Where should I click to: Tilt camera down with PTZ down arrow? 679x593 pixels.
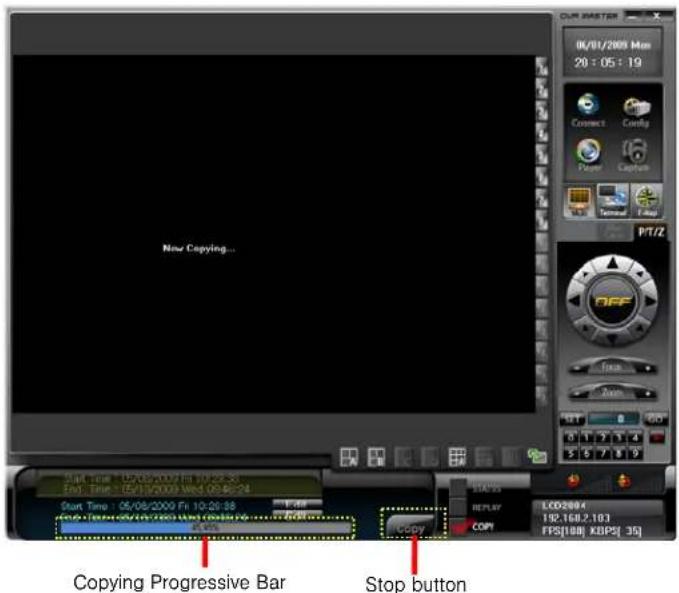(x=612, y=339)
